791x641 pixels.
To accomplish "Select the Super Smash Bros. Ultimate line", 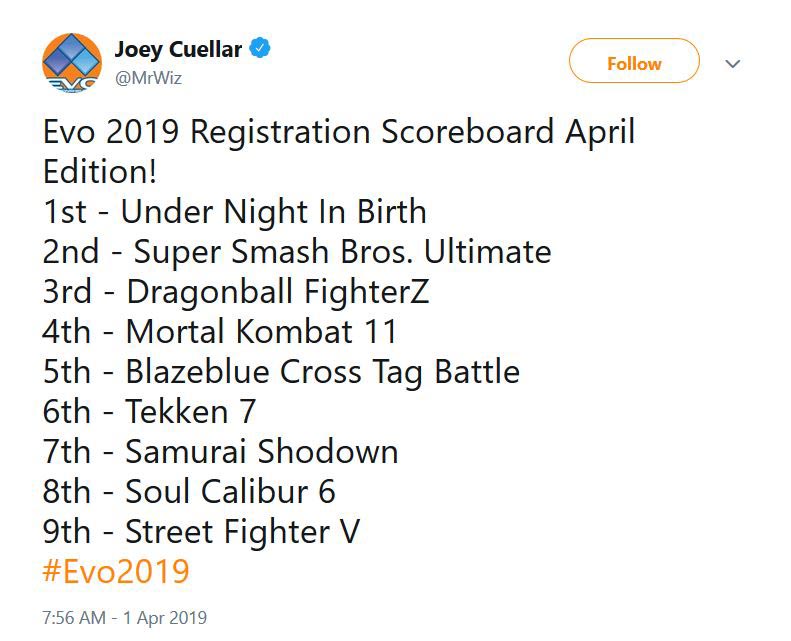I will [297, 251].
